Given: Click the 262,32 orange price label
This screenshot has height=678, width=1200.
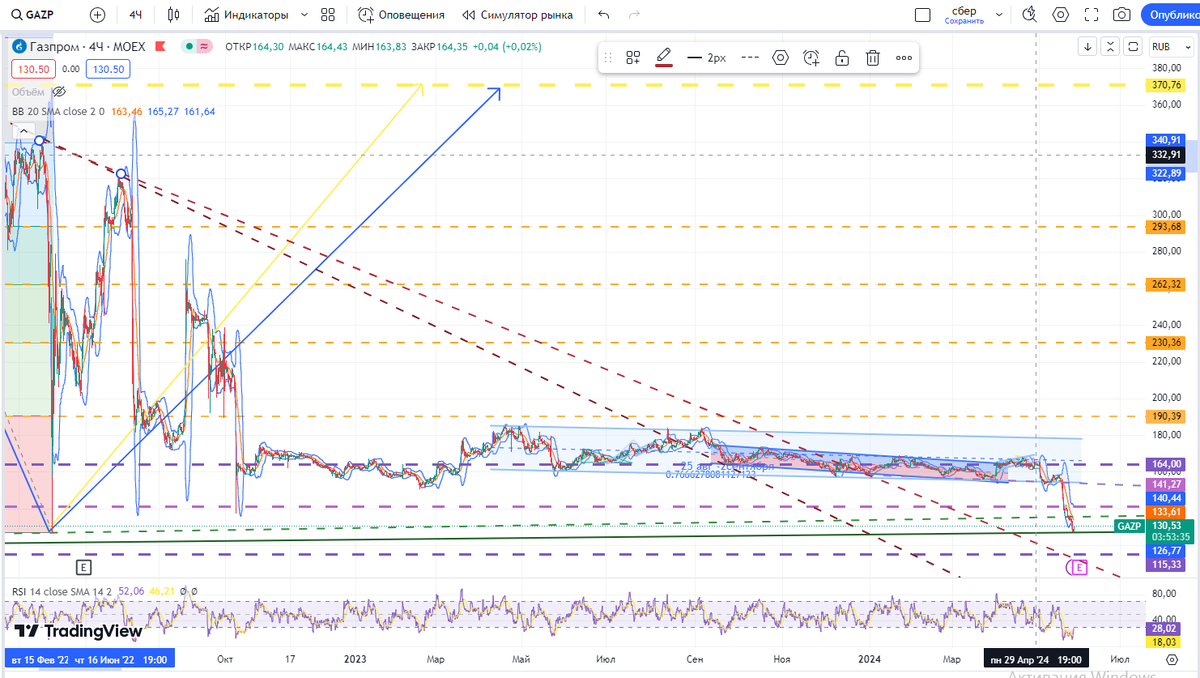Looking at the screenshot, I should coord(1168,284).
